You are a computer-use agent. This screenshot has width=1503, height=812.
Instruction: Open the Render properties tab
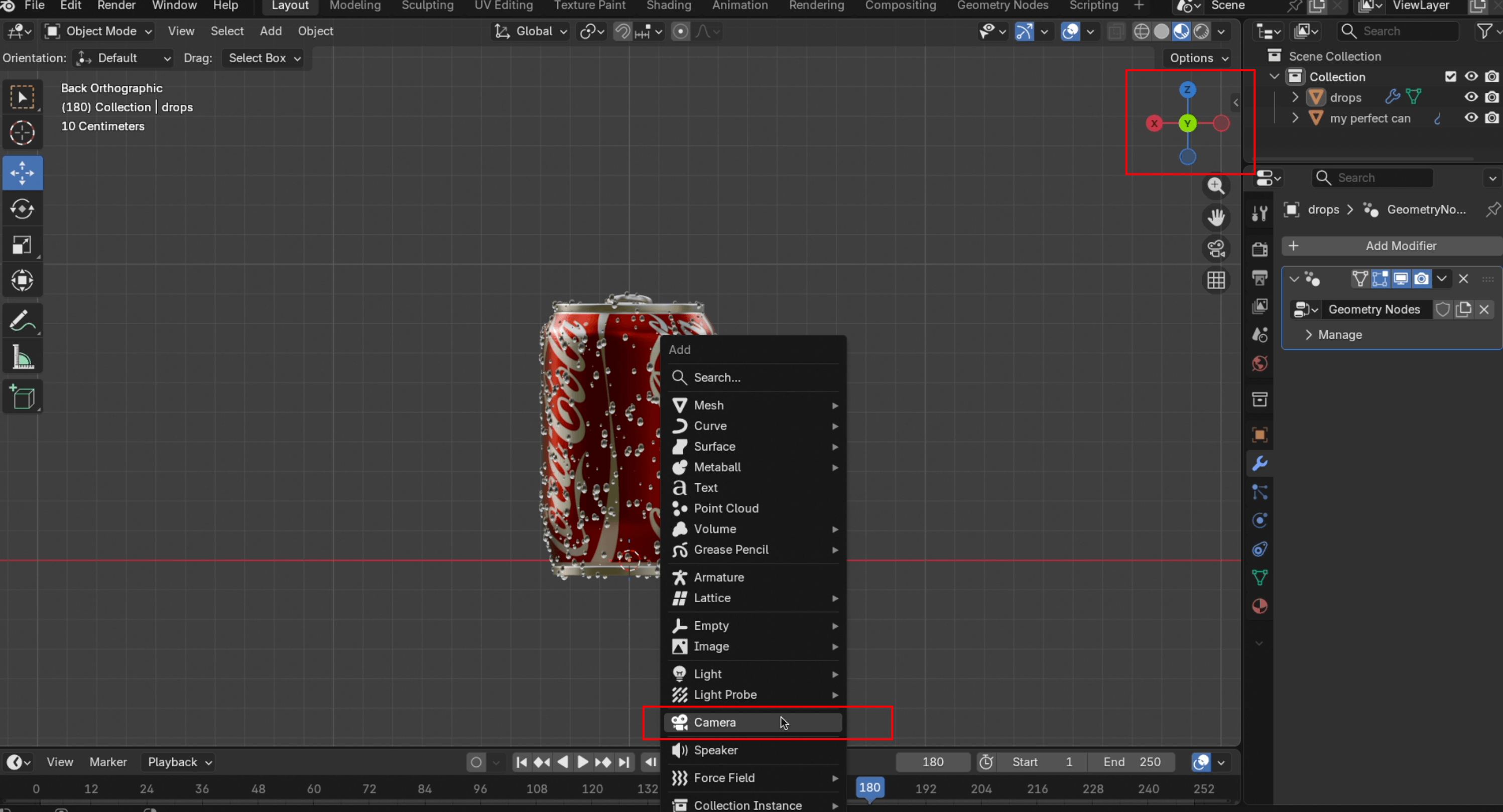pyautogui.click(x=1260, y=249)
